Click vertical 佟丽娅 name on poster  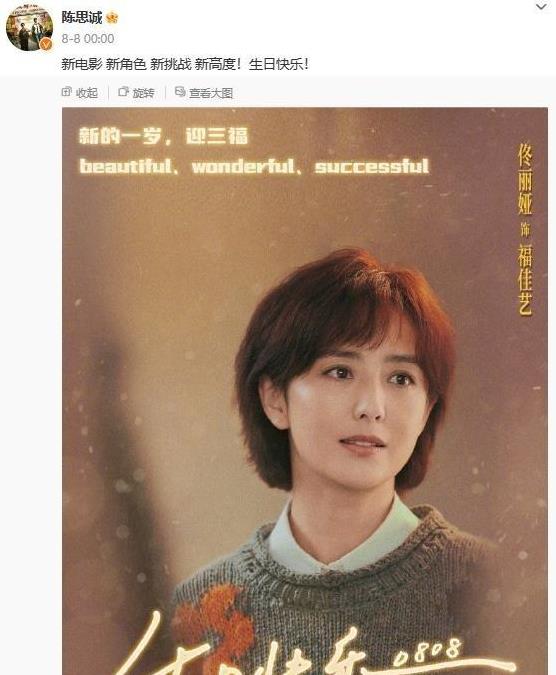525,179
